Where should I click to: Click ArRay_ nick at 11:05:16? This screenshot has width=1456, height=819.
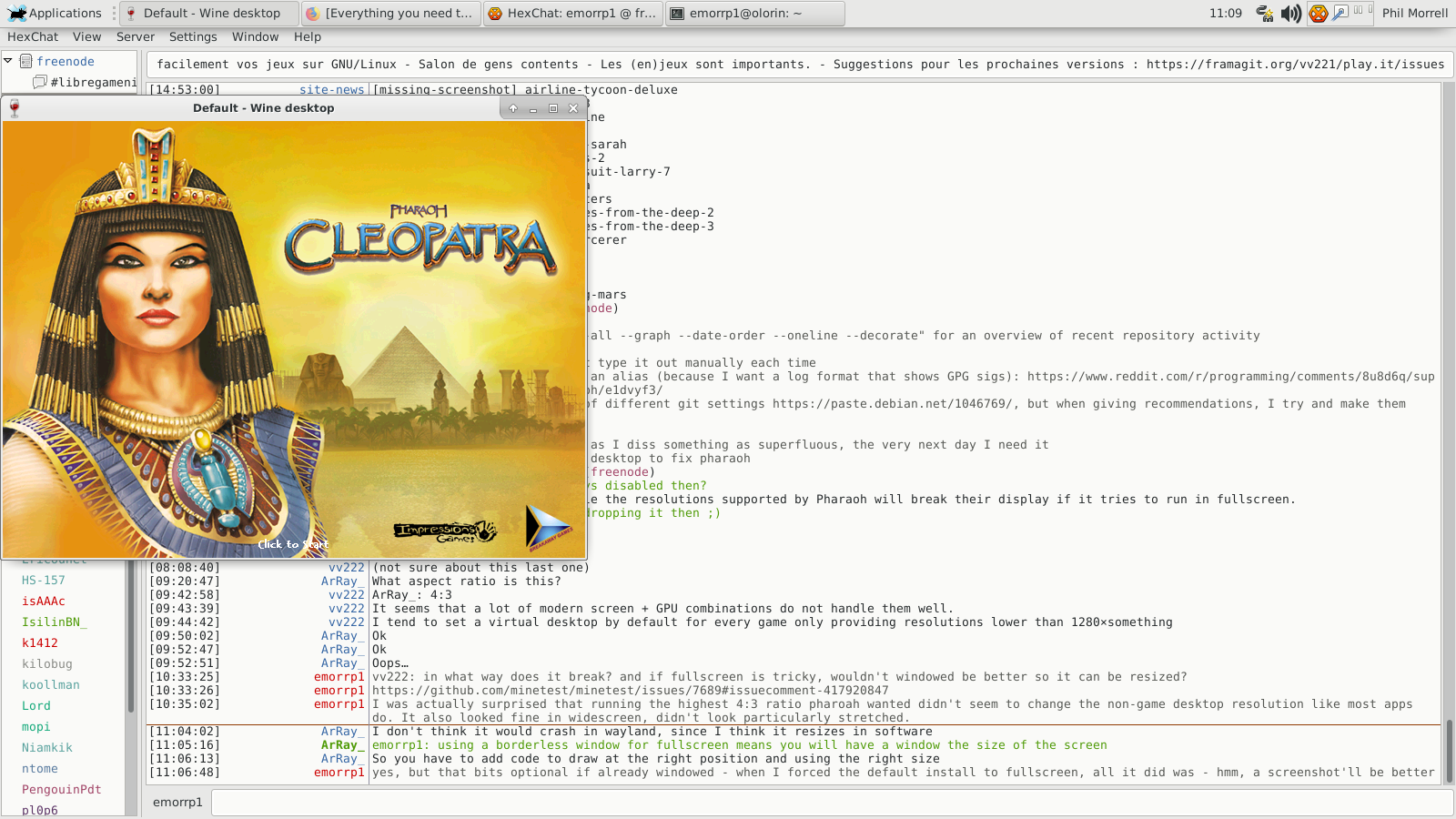click(343, 745)
